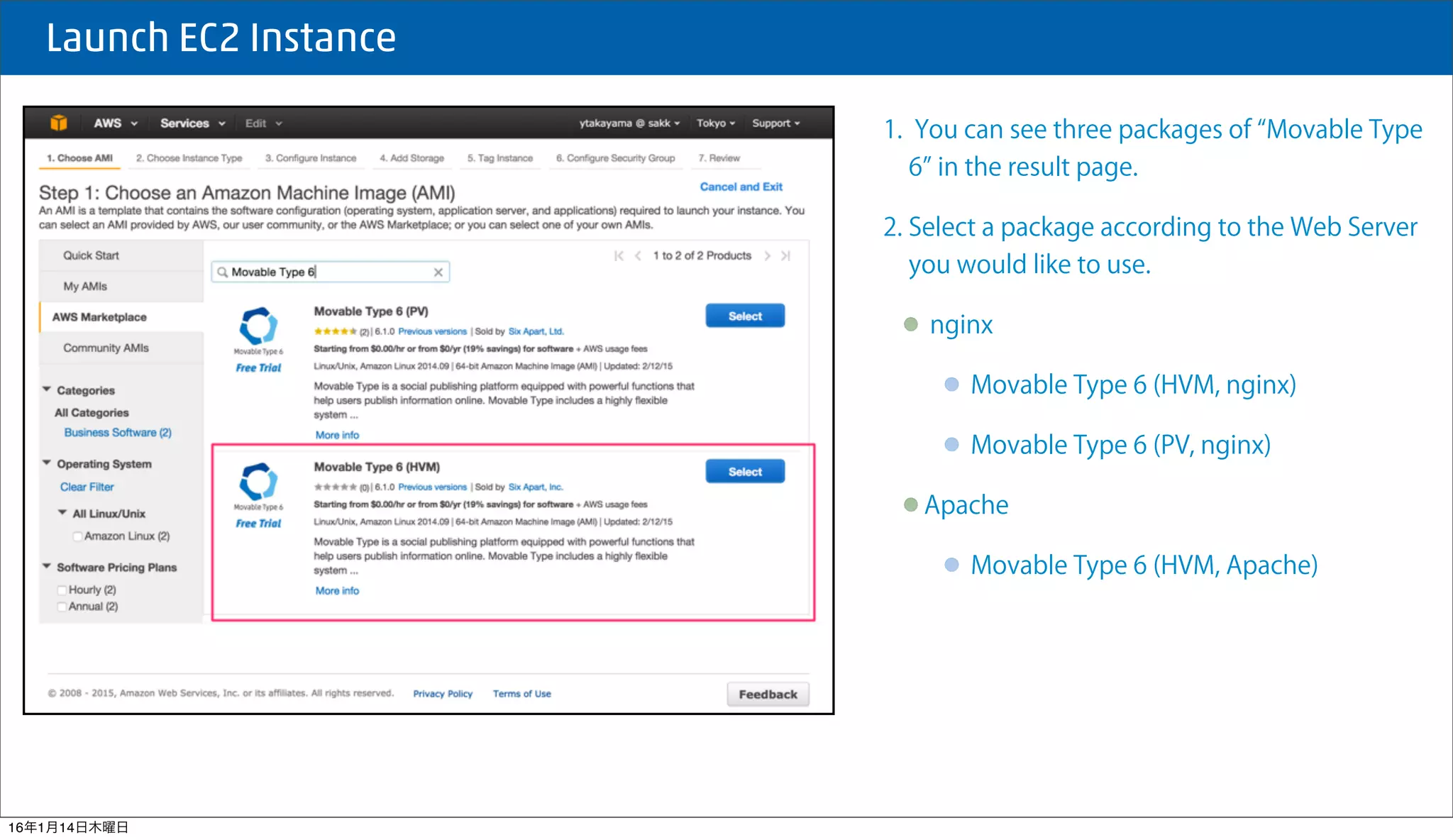Click More info under Movable Type 6 (HVM)
Viewport: 1453px width, 840px height.
(x=337, y=590)
